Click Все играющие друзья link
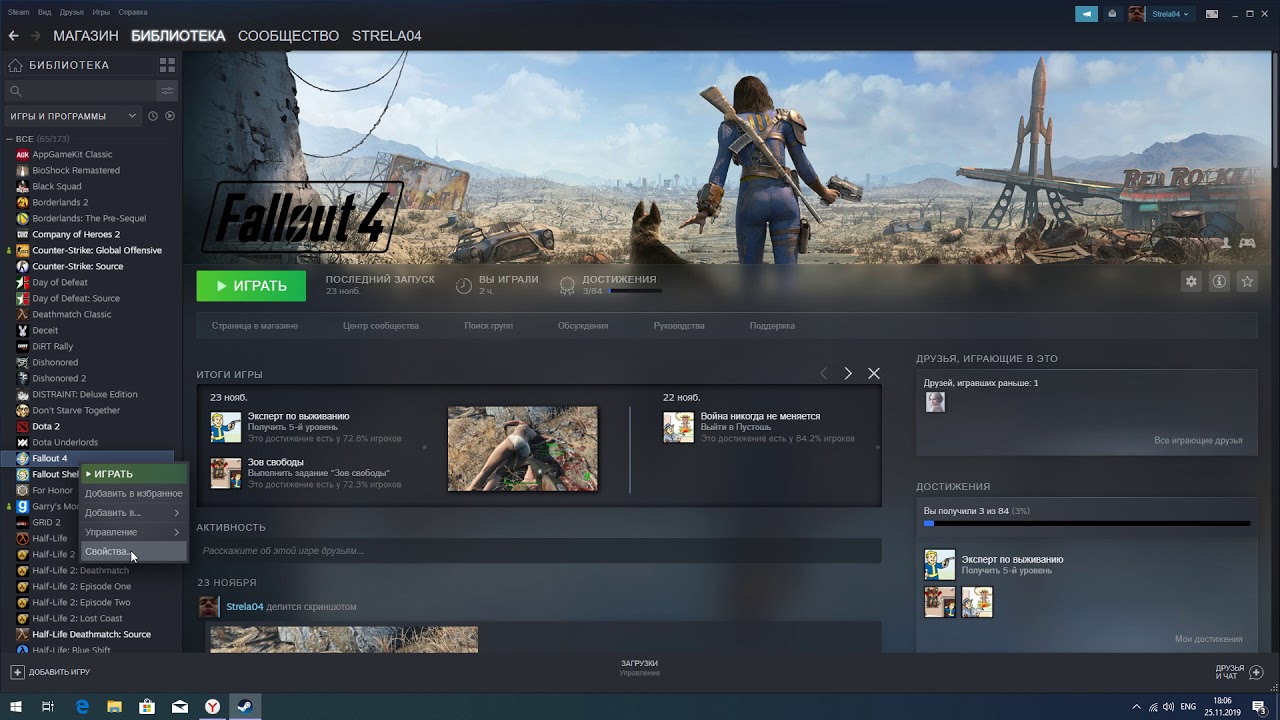Viewport: 1280px width, 720px height. 1198,441
